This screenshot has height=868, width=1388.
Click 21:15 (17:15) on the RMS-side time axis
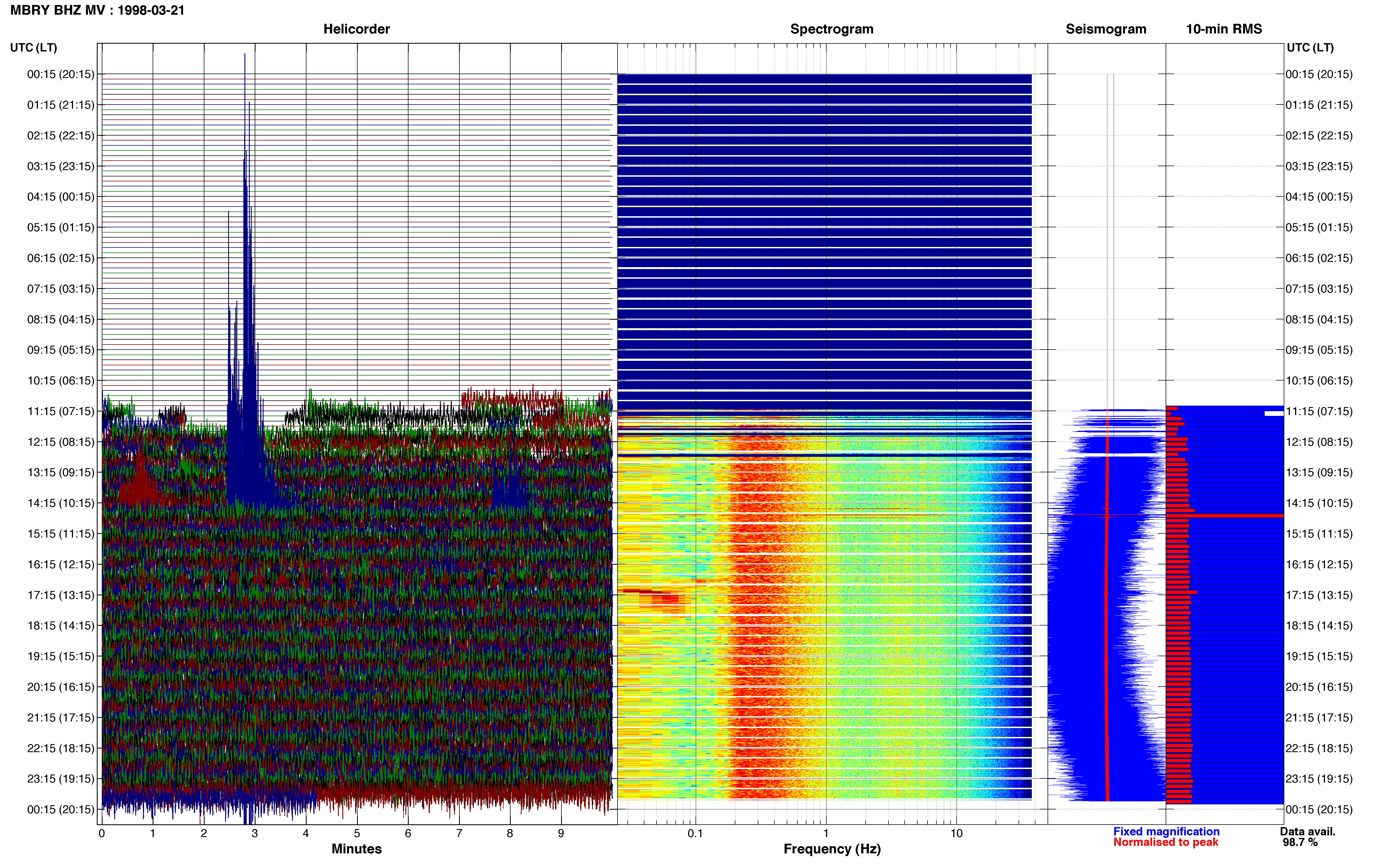(x=1319, y=718)
